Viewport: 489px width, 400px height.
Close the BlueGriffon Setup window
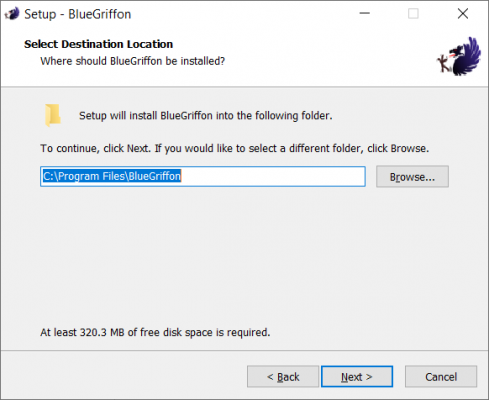click(463, 14)
